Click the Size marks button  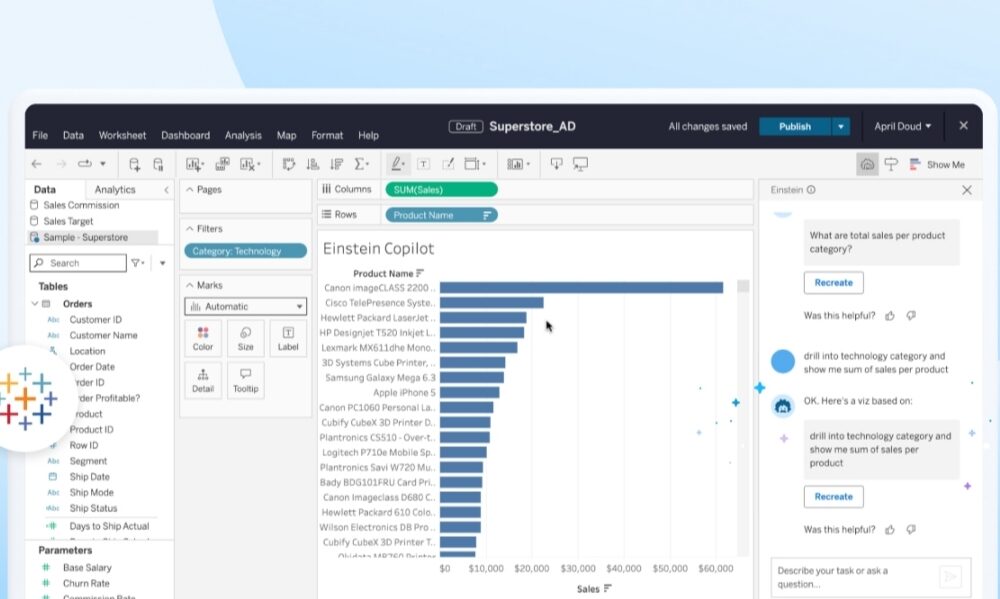tap(246, 339)
